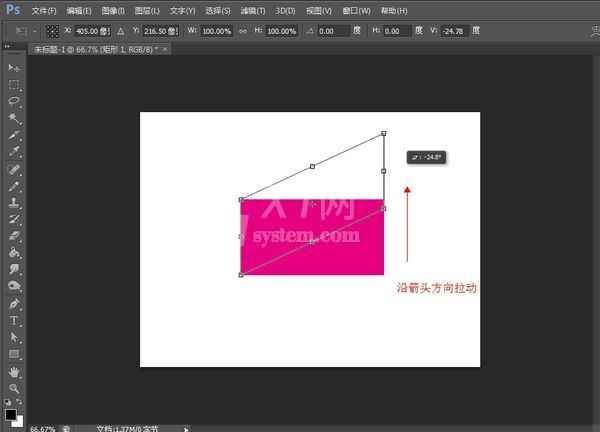Select the Move tool
This screenshot has height=432, width=600.
click(x=14, y=68)
